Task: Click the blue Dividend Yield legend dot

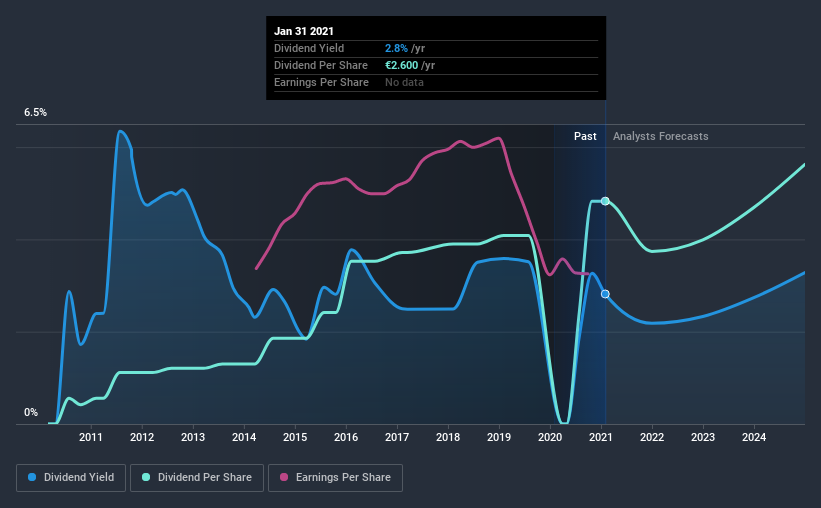Action: [32, 477]
